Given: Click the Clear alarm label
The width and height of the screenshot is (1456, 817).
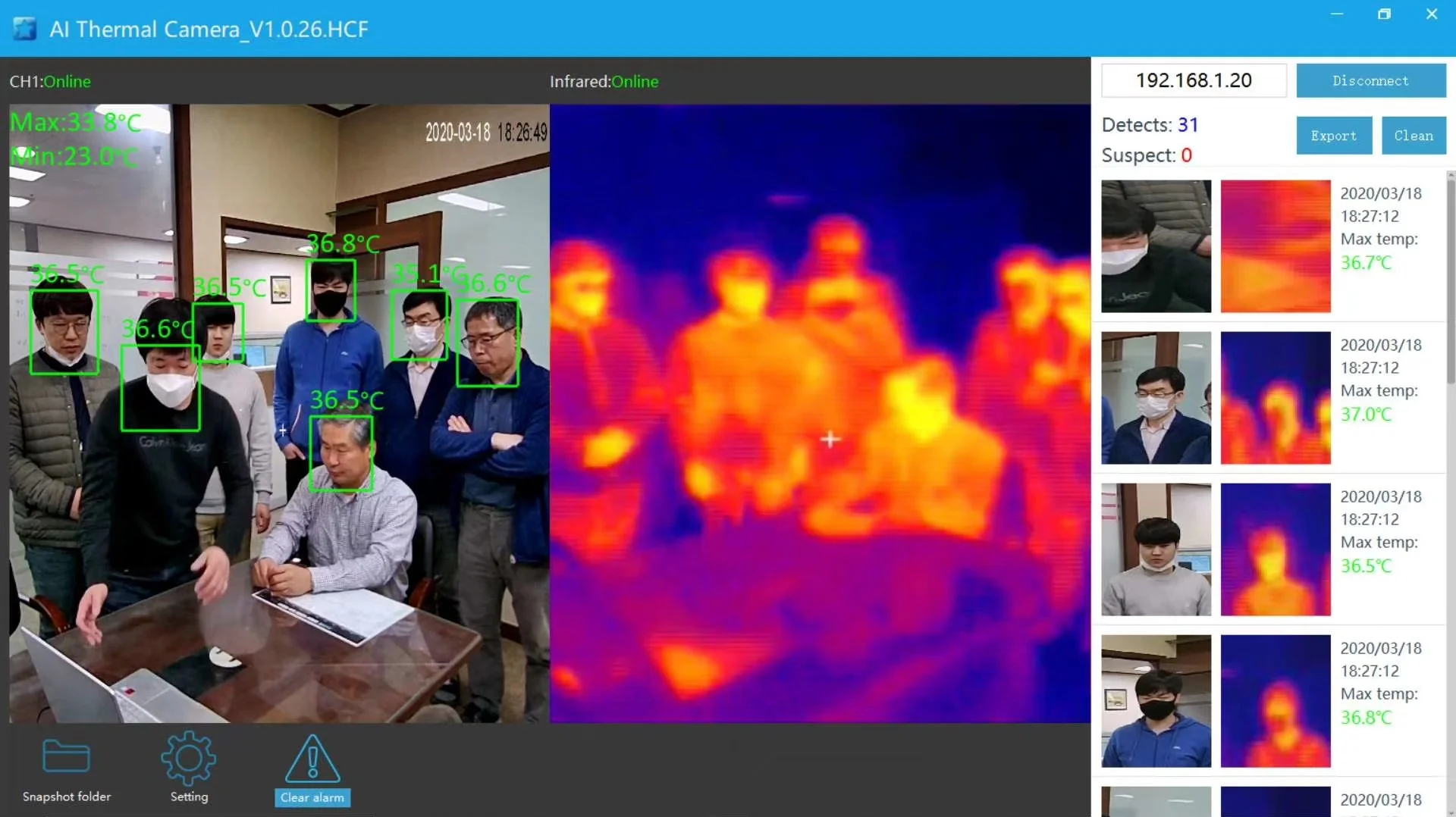Looking at the screenshot, I should 312,797.
